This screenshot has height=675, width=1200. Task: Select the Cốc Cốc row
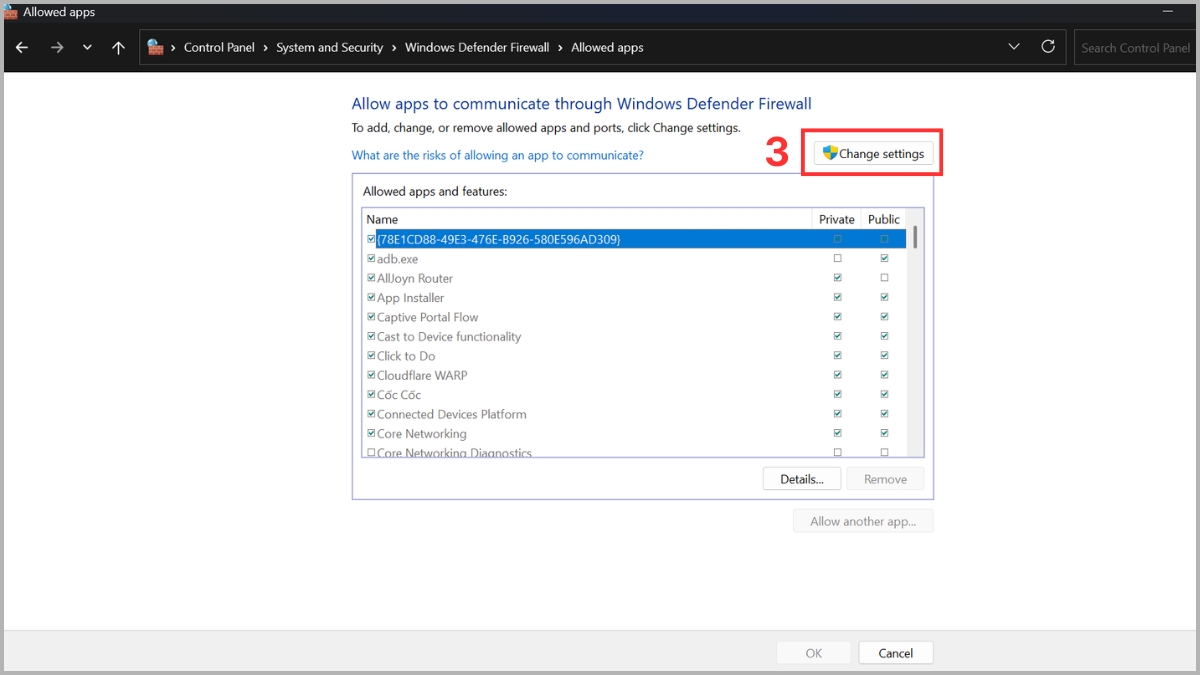click(635, 394)
